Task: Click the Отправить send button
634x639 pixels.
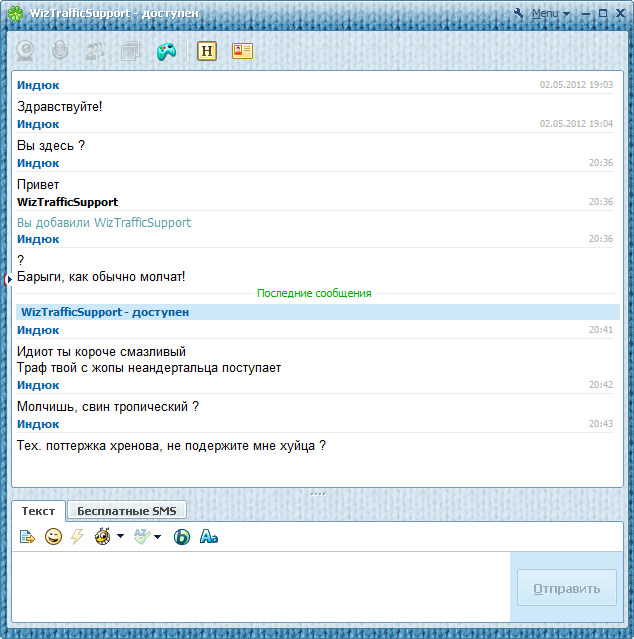Action: point(567,588)
